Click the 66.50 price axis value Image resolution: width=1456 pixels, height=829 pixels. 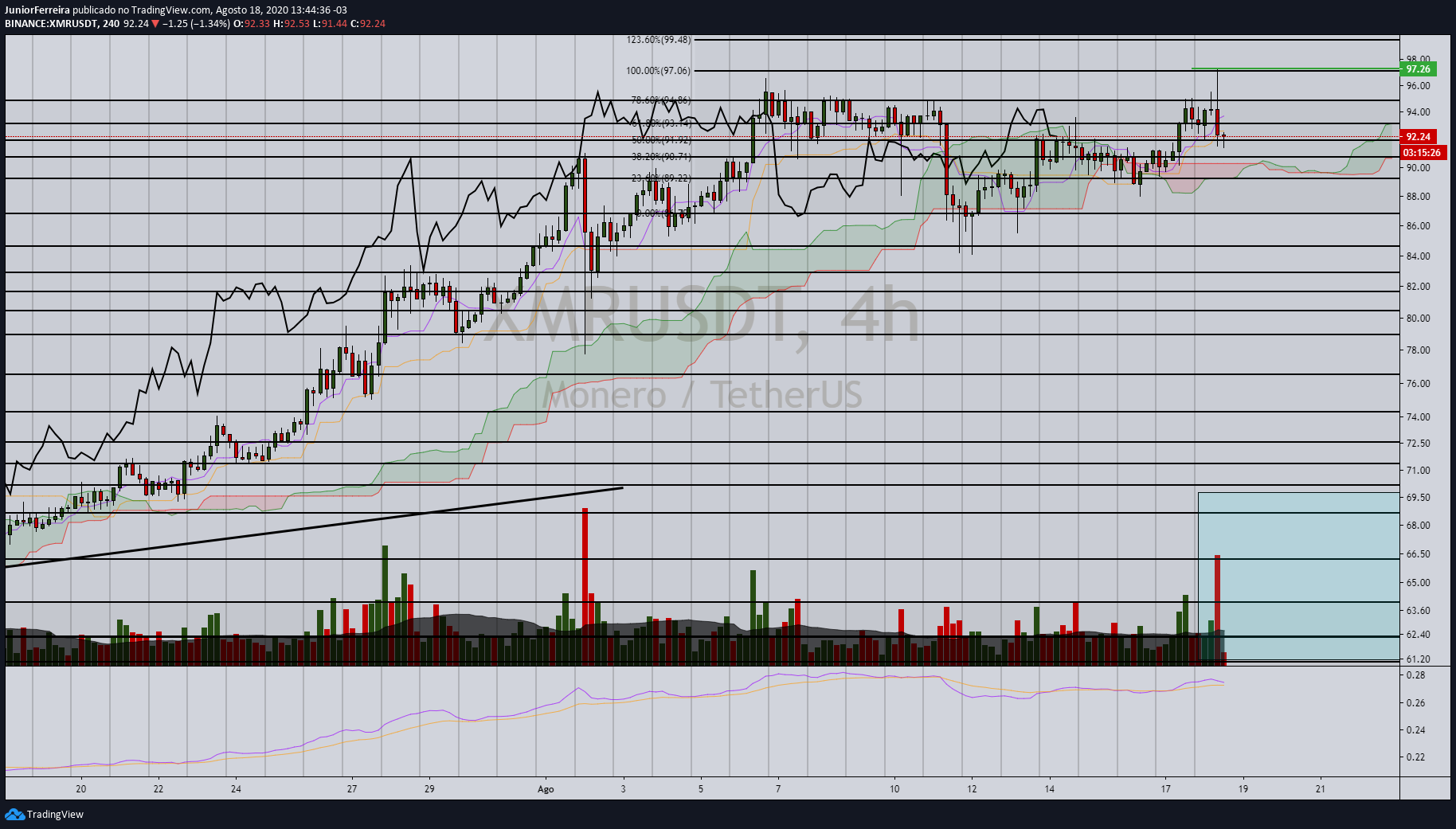pyautogui.click(x=1418, y=554)
